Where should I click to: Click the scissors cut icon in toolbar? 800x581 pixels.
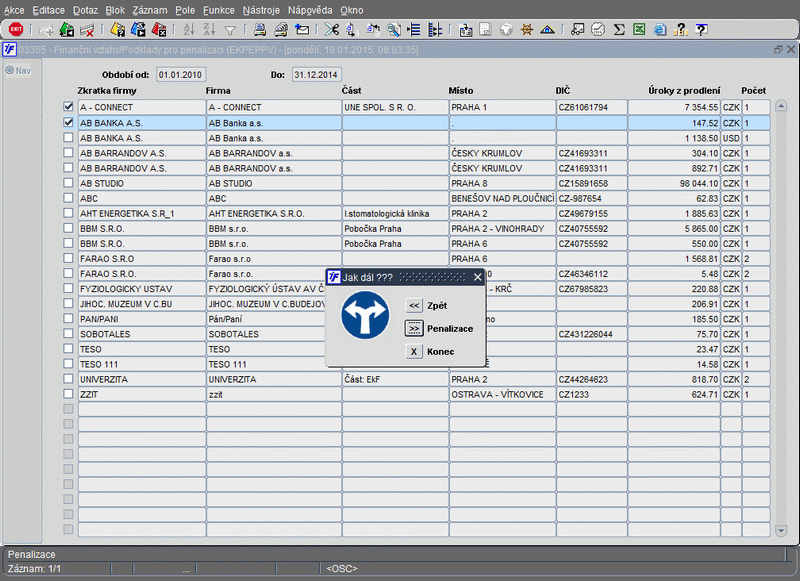pyautogui.click(x=331, y=29)
